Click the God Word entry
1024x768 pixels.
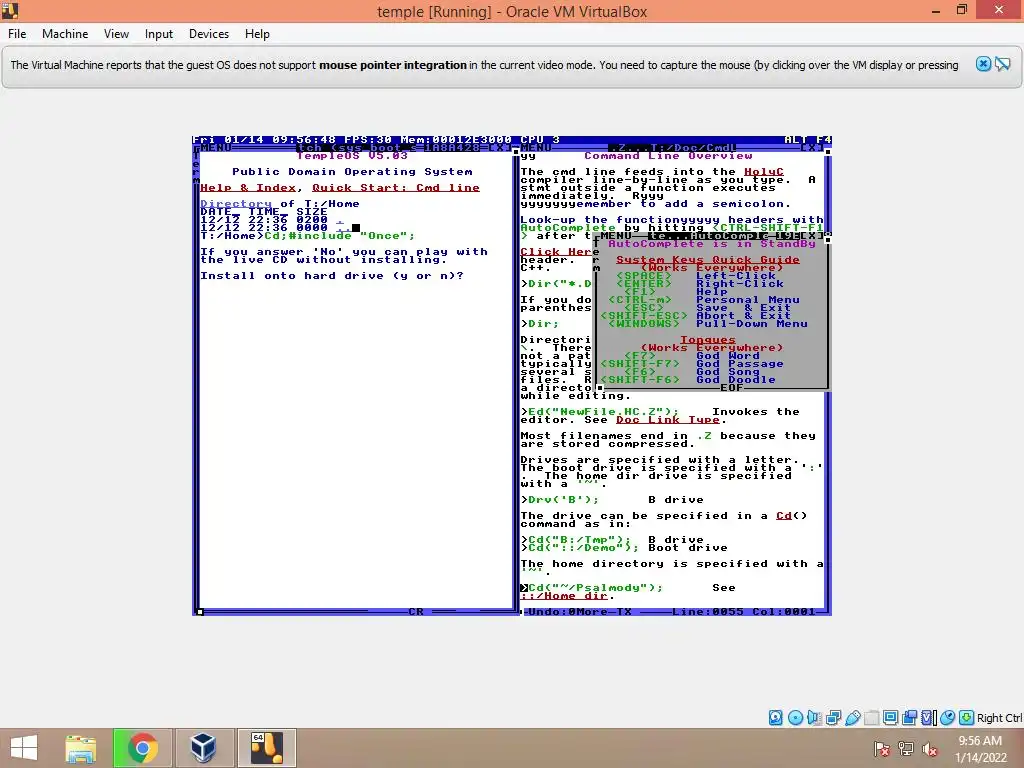click(728, 356)
